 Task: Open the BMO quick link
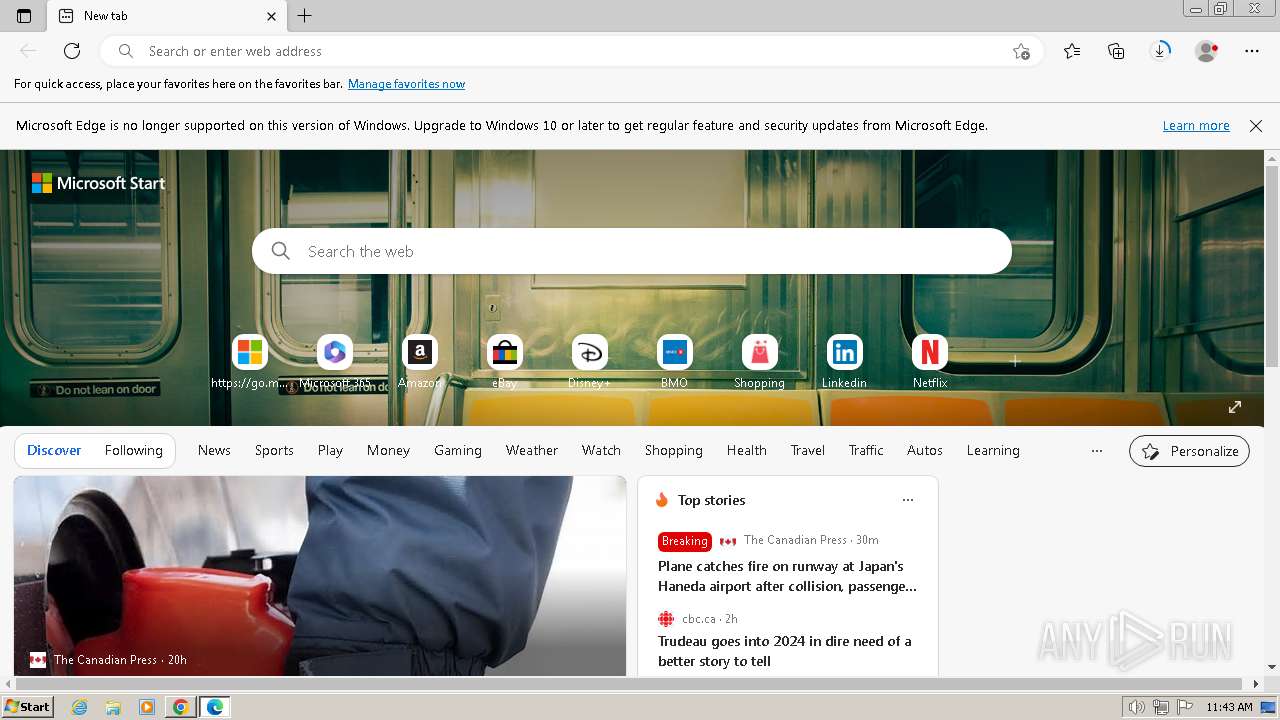pos(675,362)
